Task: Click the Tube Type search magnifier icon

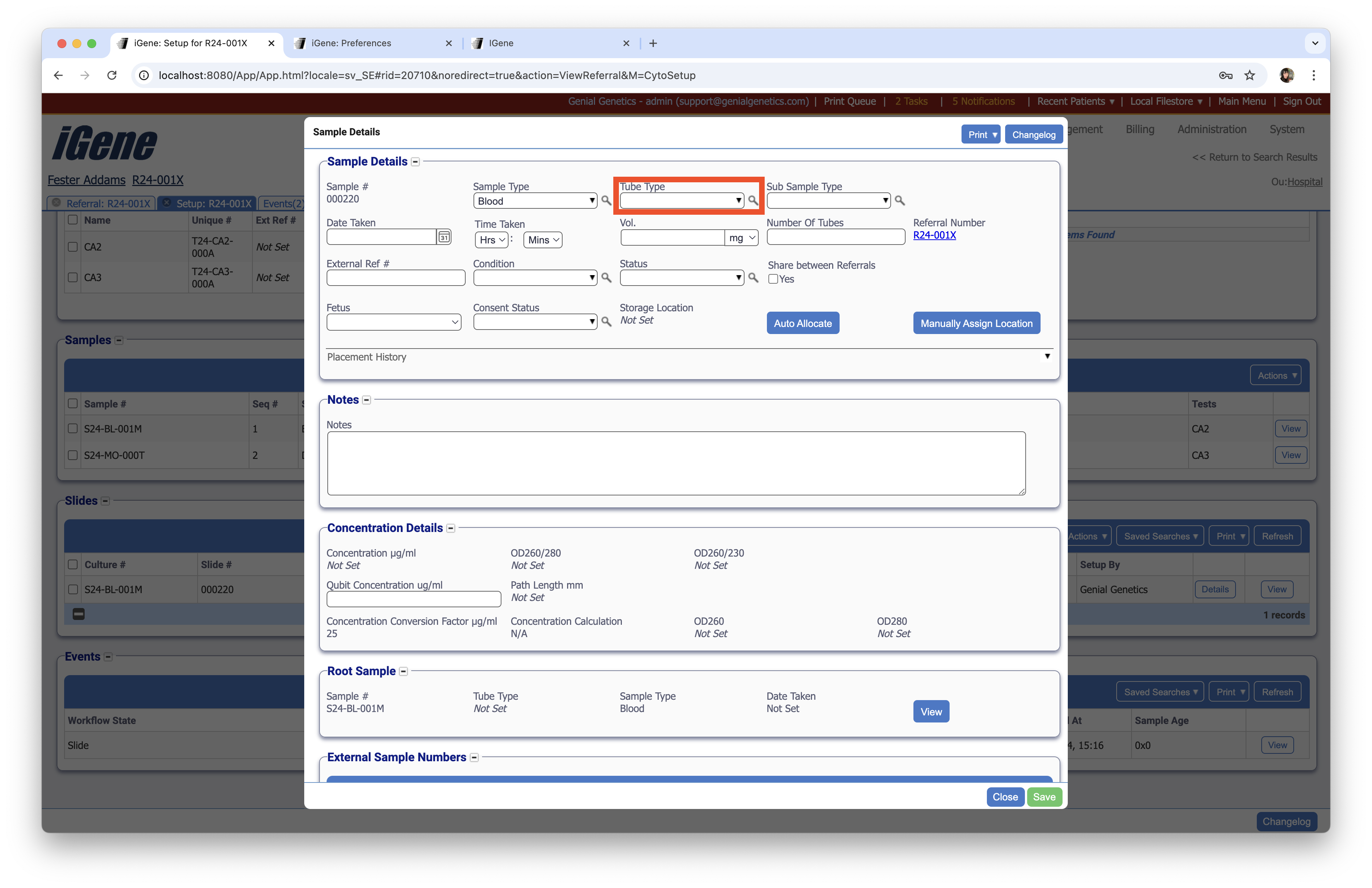Action: [x=753, y=201]
